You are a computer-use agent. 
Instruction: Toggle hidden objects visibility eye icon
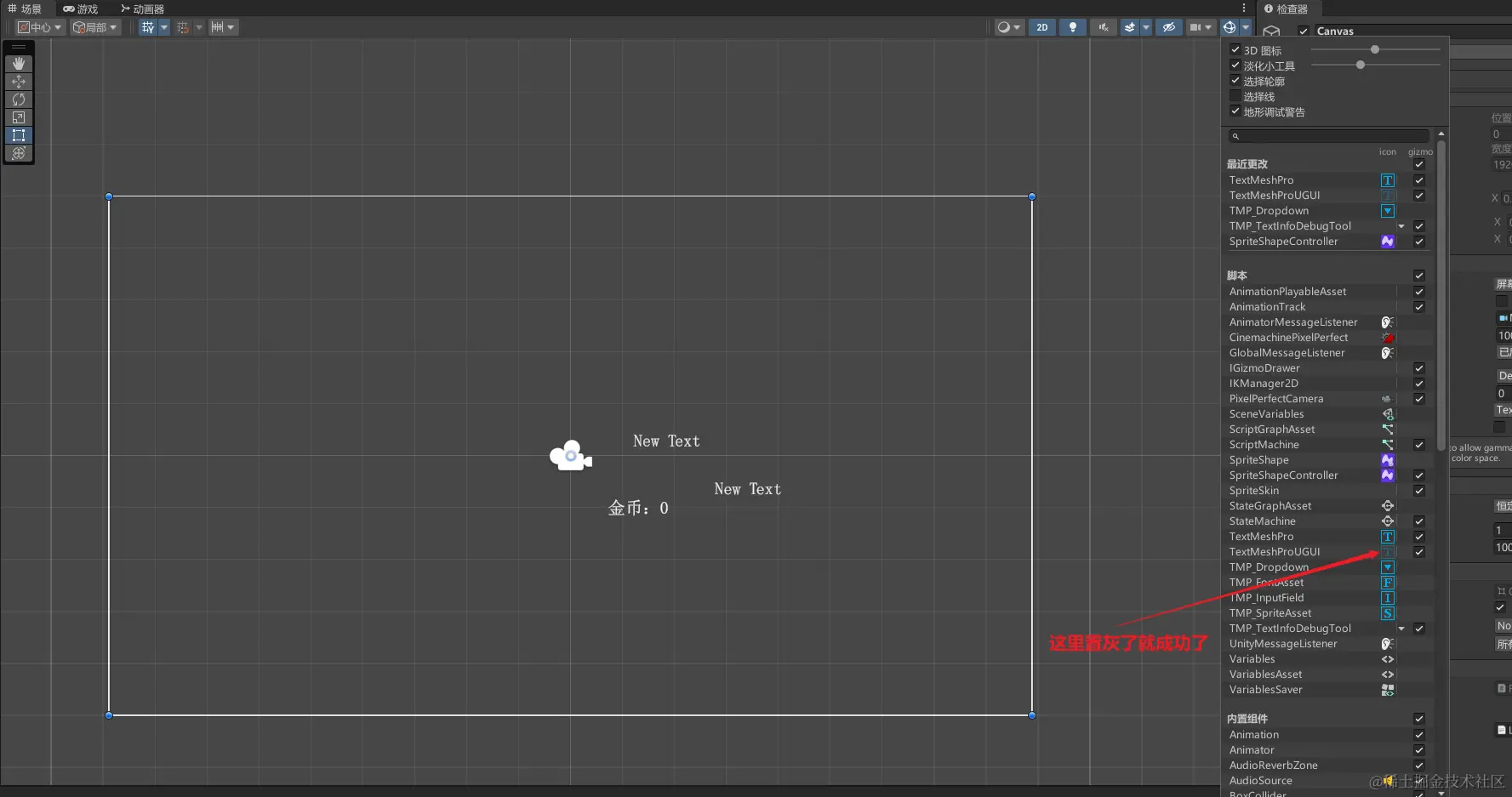click(1169, 27)
